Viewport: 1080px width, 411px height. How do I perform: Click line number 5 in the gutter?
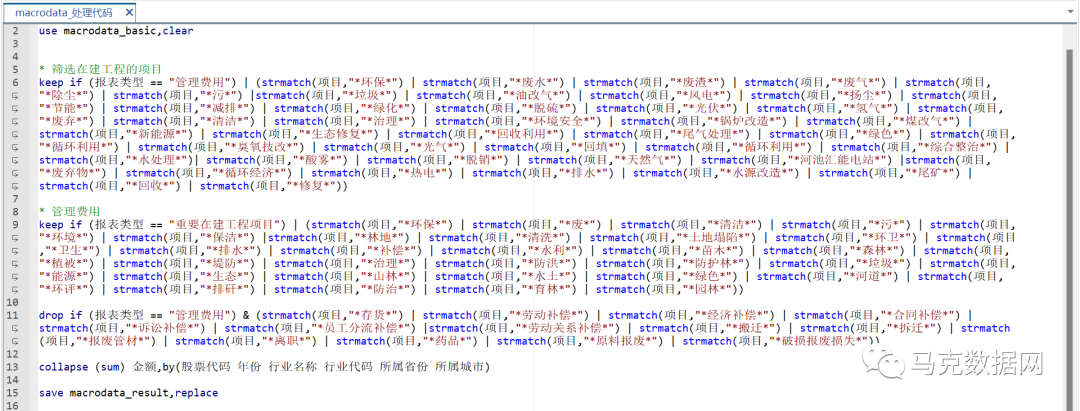(15, 69)
